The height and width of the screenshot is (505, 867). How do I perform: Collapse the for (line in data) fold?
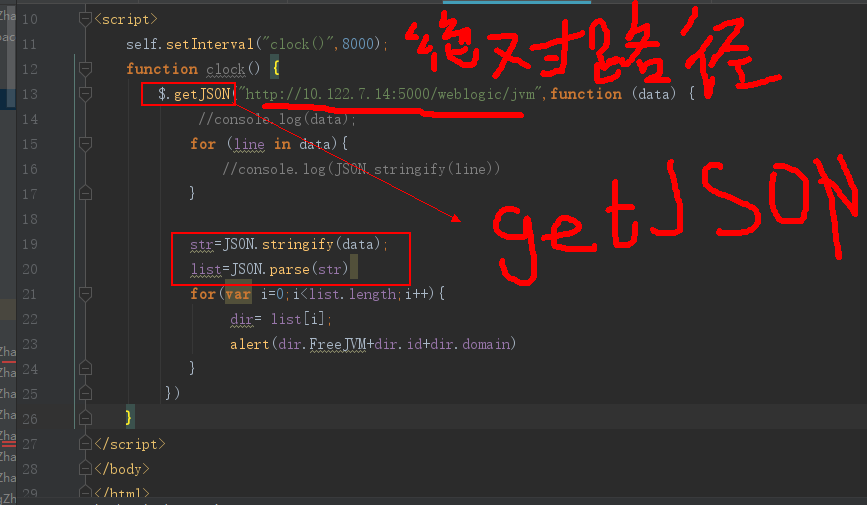coord(85,144)
